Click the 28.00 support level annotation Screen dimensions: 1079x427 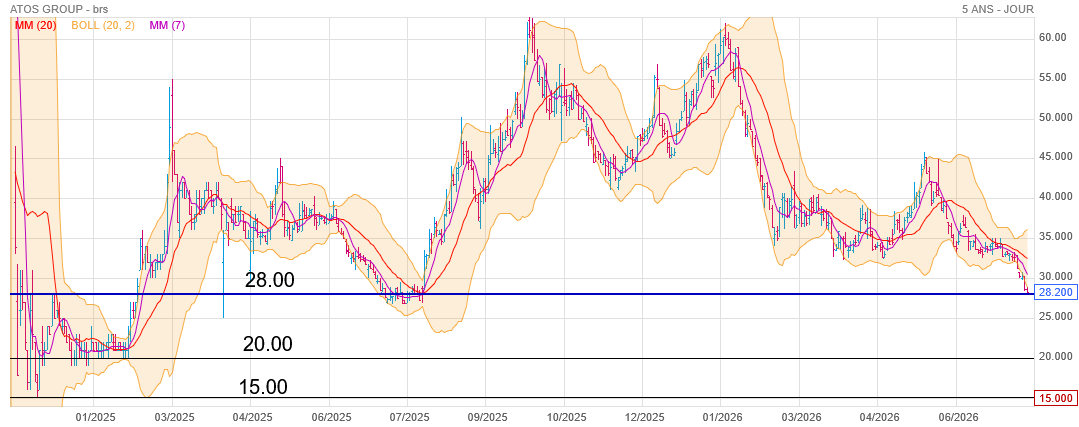[x=270, y=280]
